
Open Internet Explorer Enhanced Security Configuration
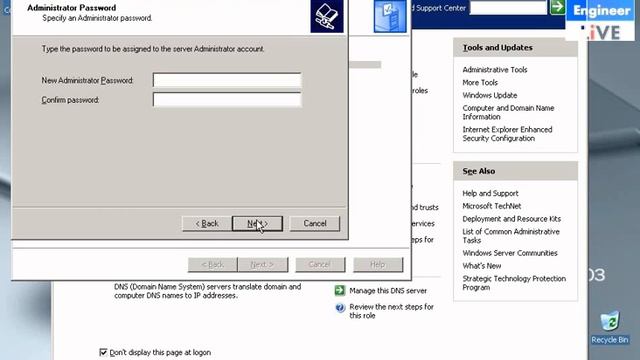pyautogui.click(x=507, y=134)
